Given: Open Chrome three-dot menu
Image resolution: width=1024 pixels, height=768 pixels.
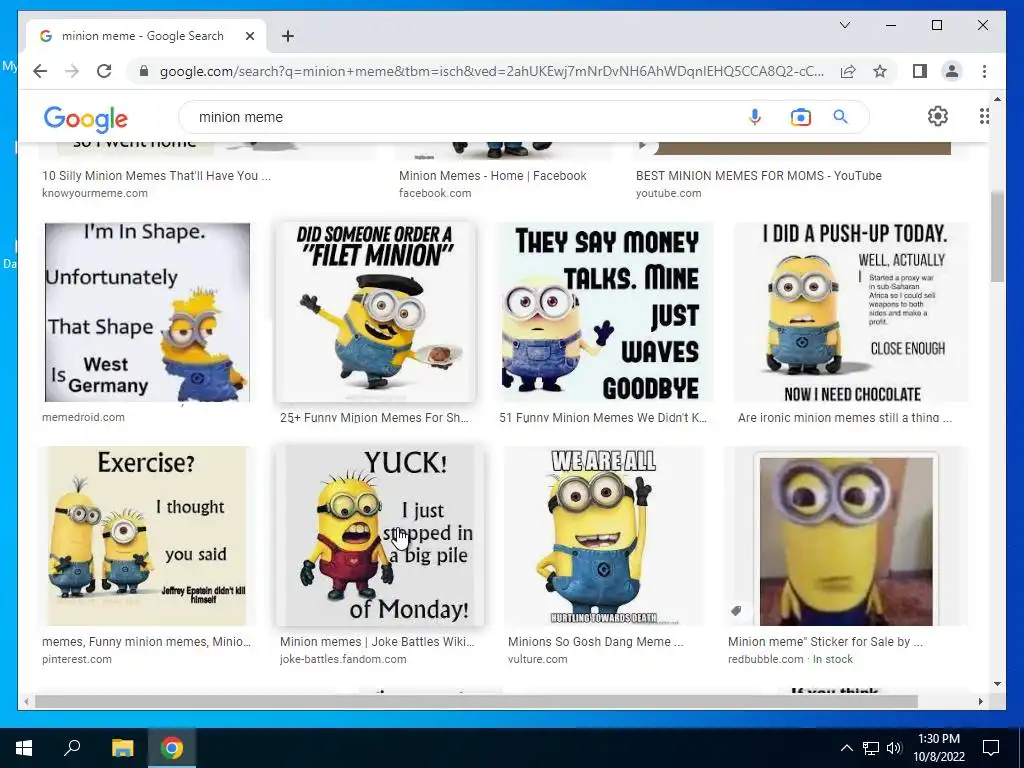Looking at the screenshot, I should (x=984, y=71).
